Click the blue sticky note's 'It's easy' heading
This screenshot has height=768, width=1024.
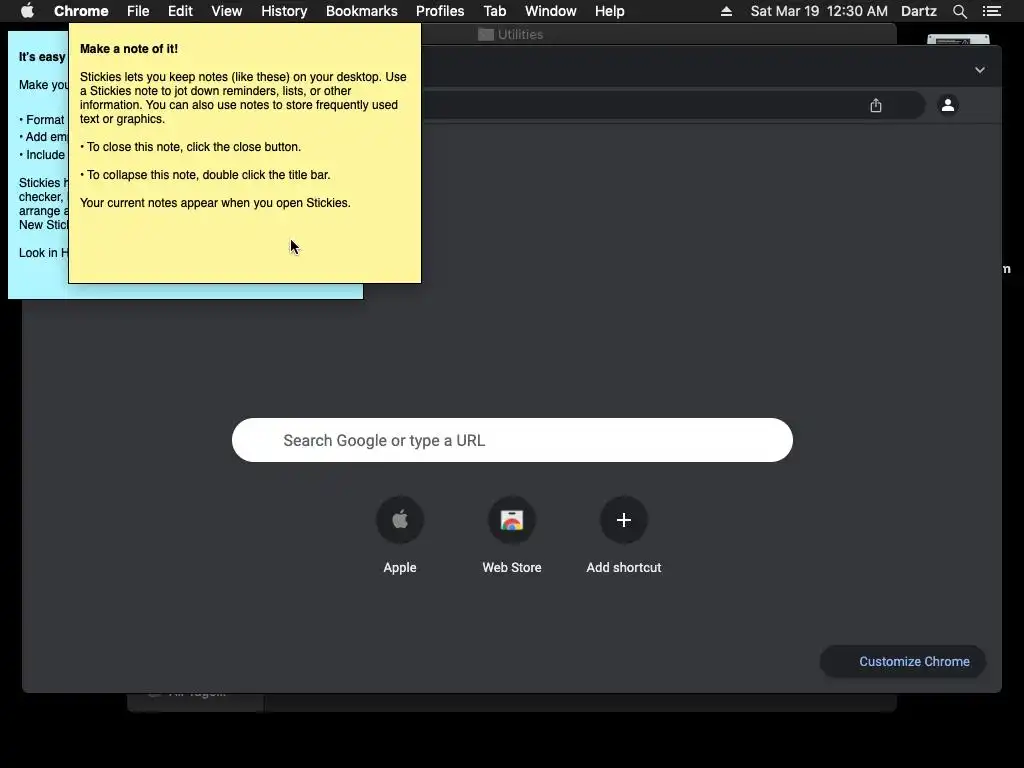pos(42,57)
